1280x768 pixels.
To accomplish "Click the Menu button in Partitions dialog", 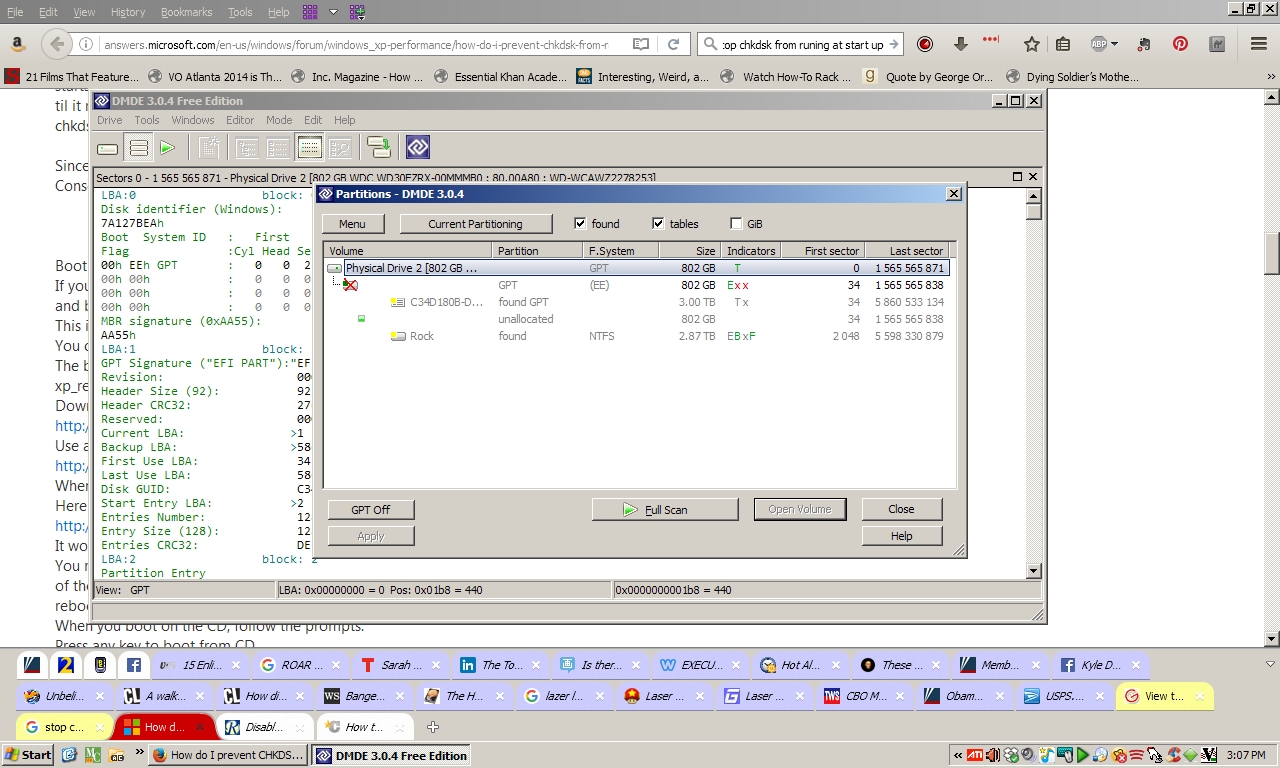I will [x=352, y=224].
